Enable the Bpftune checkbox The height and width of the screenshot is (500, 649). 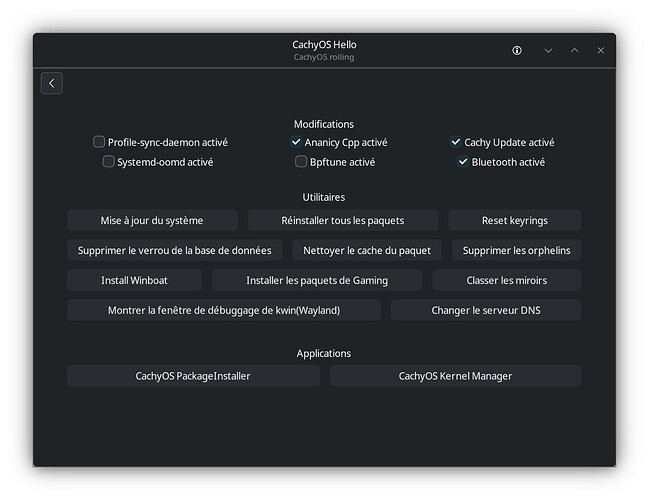click(301, 161)
